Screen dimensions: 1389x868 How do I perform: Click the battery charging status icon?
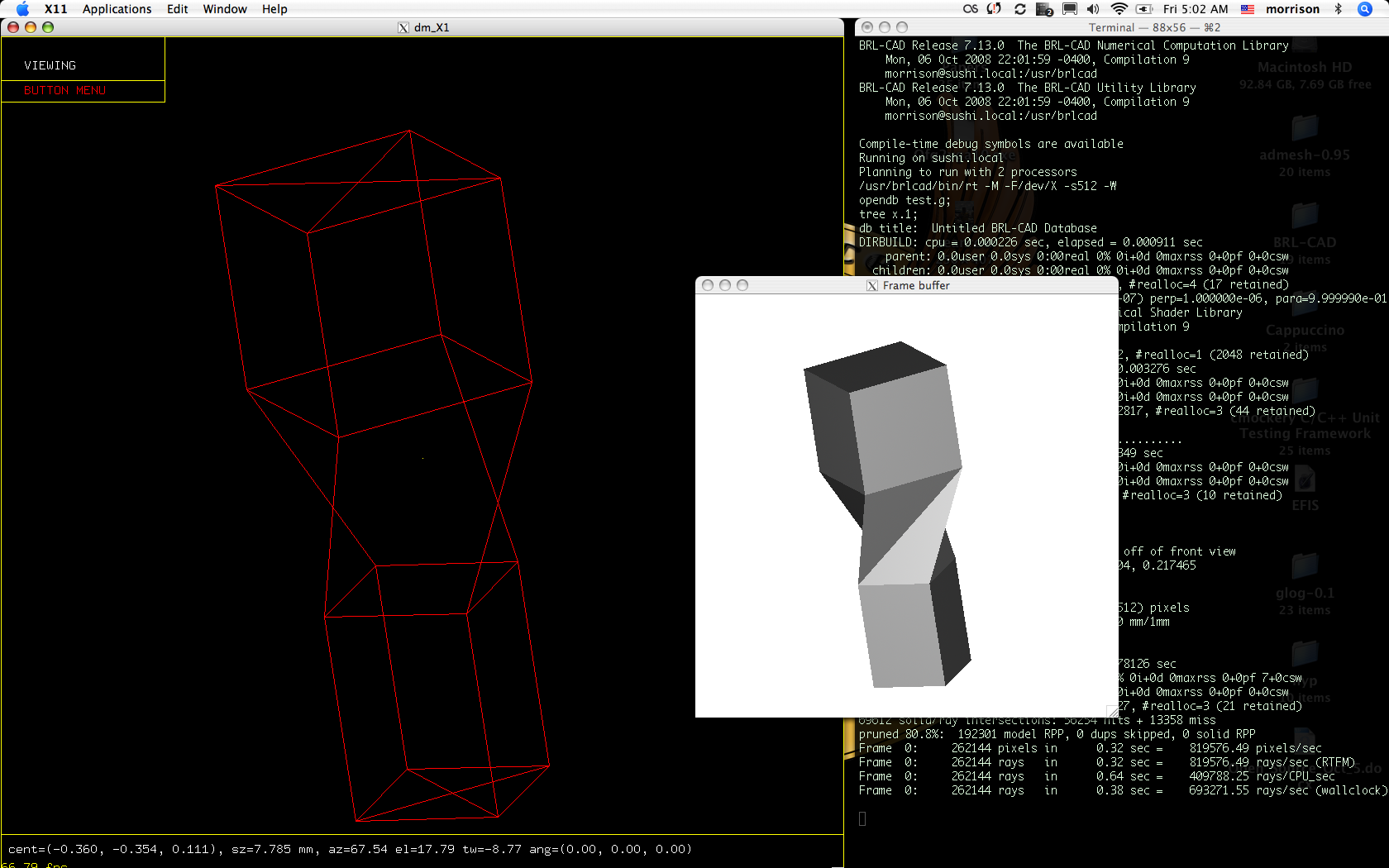tap(1145, 9)
